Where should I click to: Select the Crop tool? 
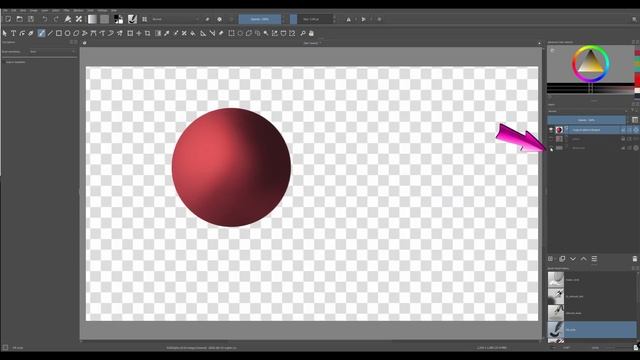pos(147,33)
